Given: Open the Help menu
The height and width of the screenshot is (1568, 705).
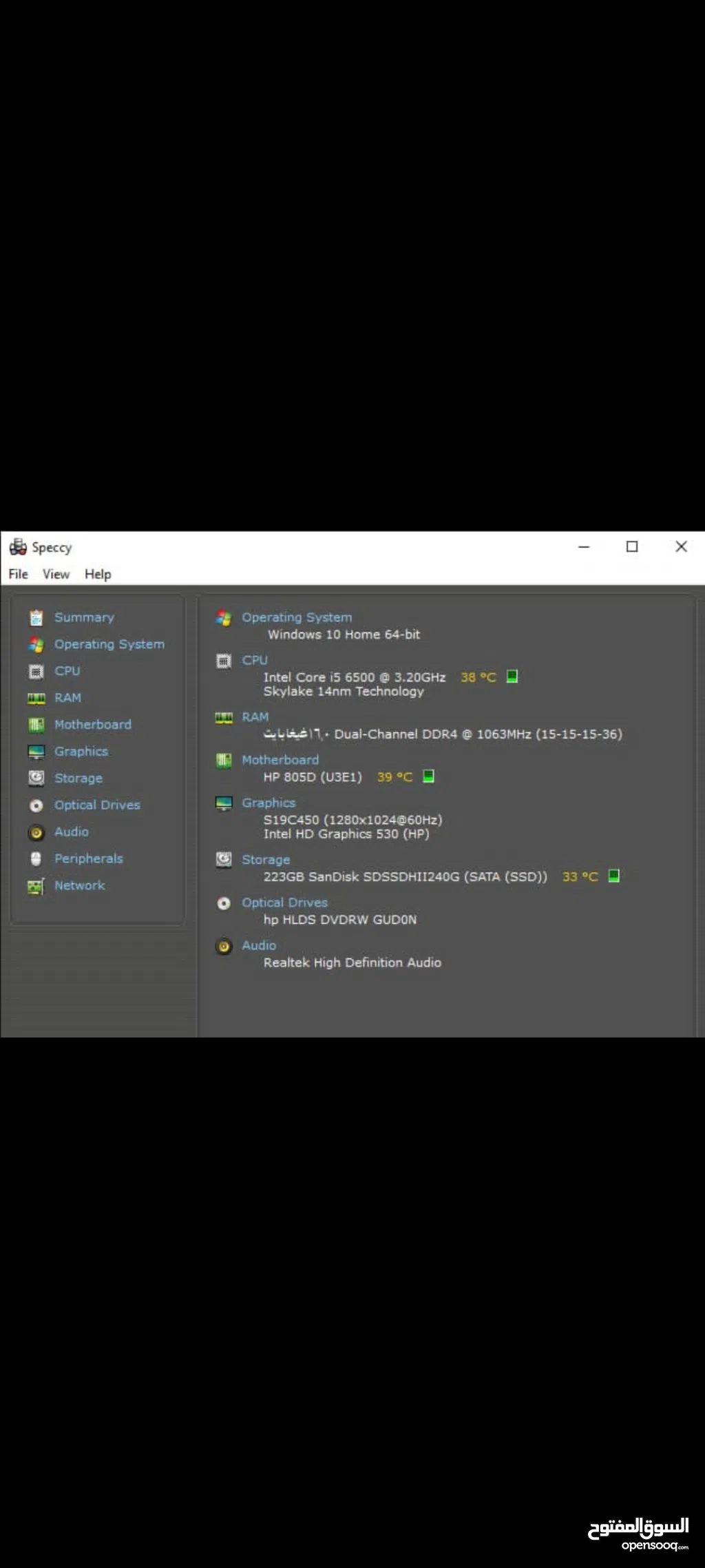Looking at the screenshot, I should coord(98,574).
